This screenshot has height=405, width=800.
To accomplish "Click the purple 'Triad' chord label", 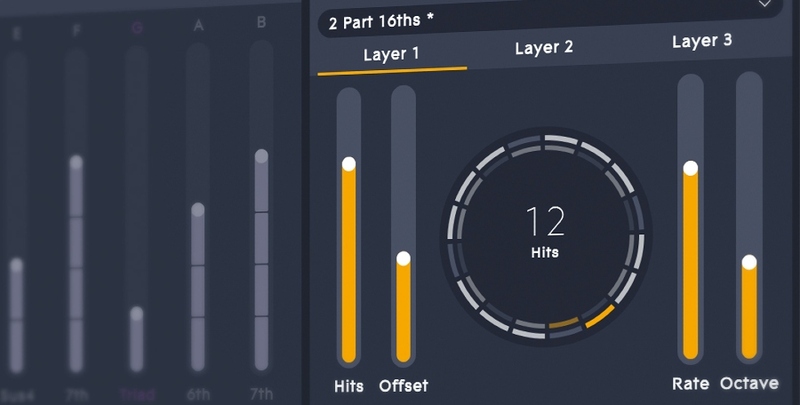I will [x=138, y=394].
